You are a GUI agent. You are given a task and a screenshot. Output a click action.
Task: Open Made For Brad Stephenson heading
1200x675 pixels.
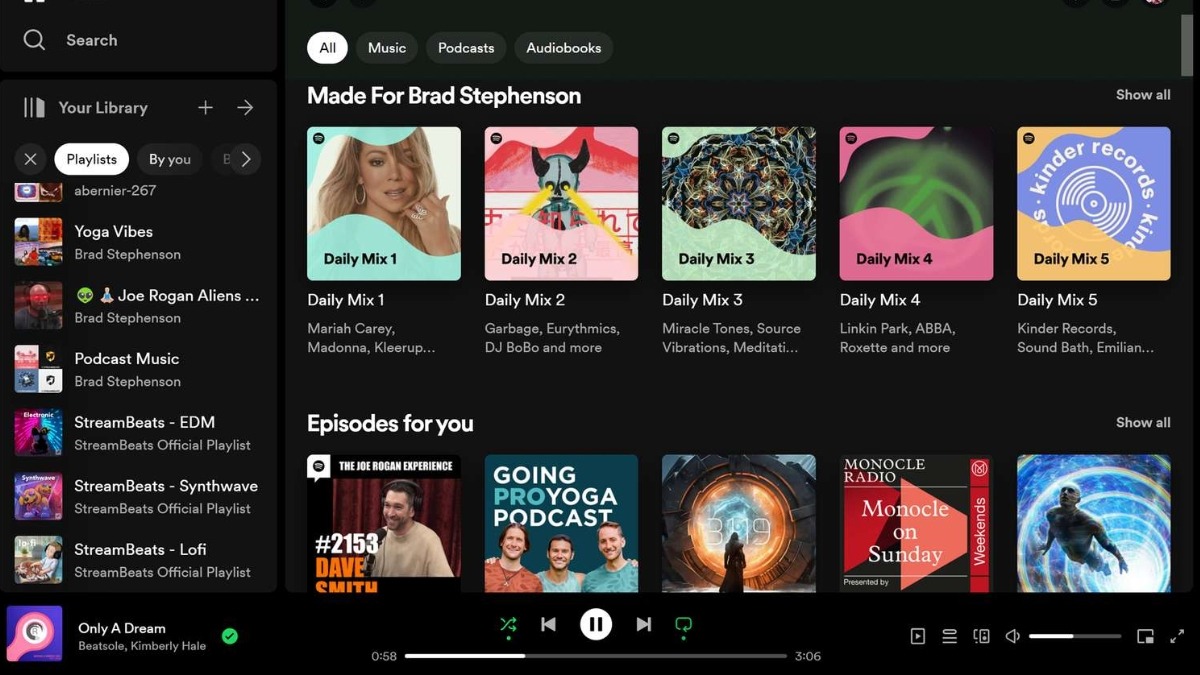[x=444, y=96]
